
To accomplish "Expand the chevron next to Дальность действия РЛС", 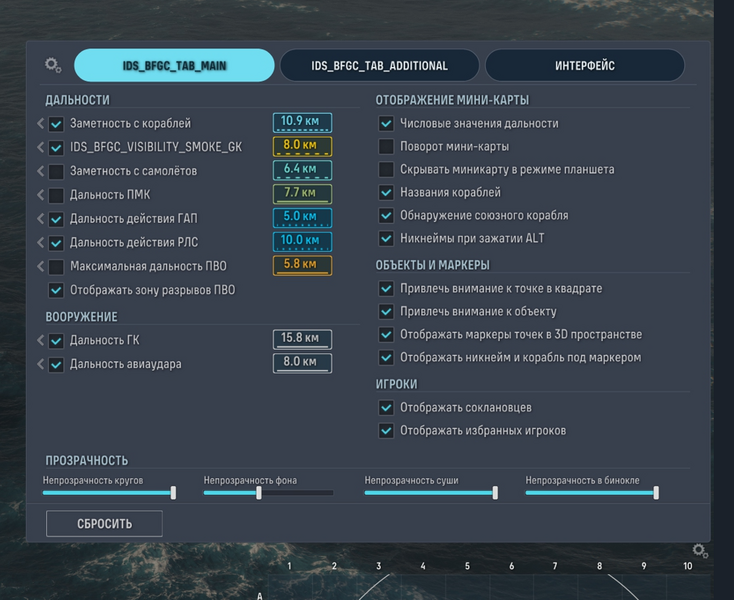I will pyautogui.click(x=40, y=242).
